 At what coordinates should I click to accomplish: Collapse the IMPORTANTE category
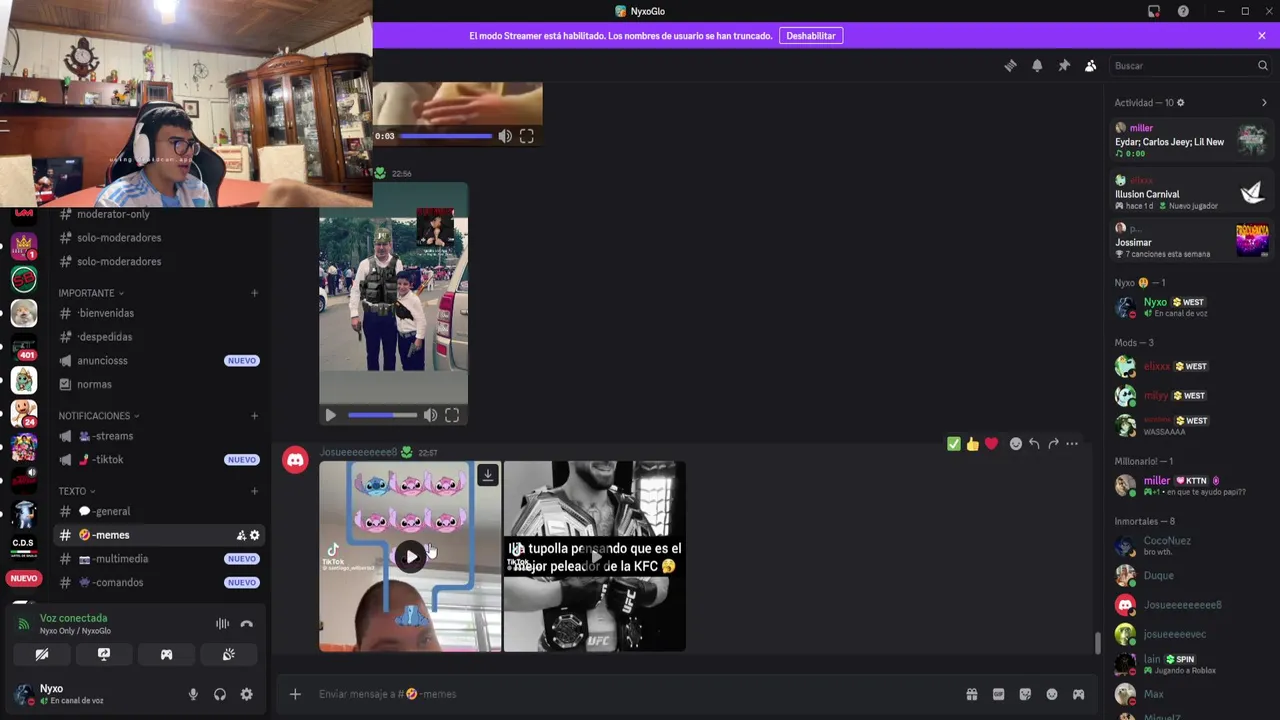point(91,293)
